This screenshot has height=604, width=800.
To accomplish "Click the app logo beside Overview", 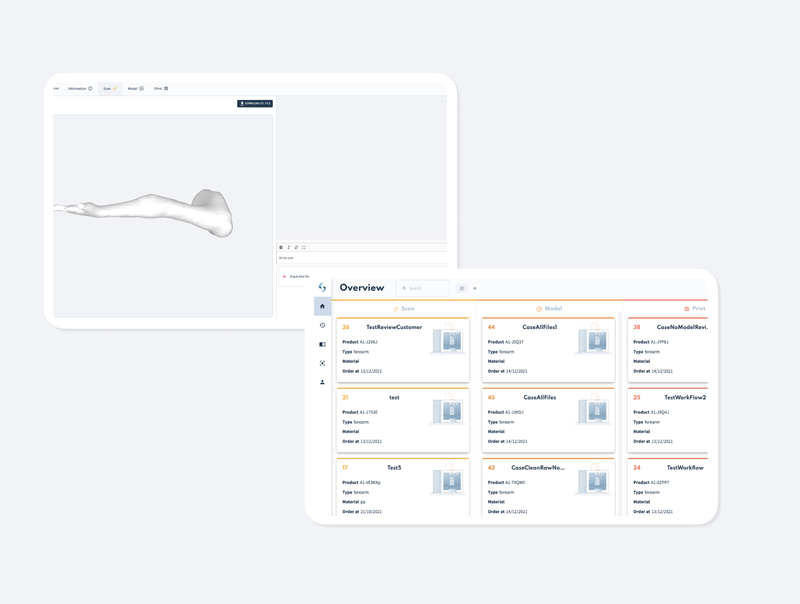I will (322, 287).
